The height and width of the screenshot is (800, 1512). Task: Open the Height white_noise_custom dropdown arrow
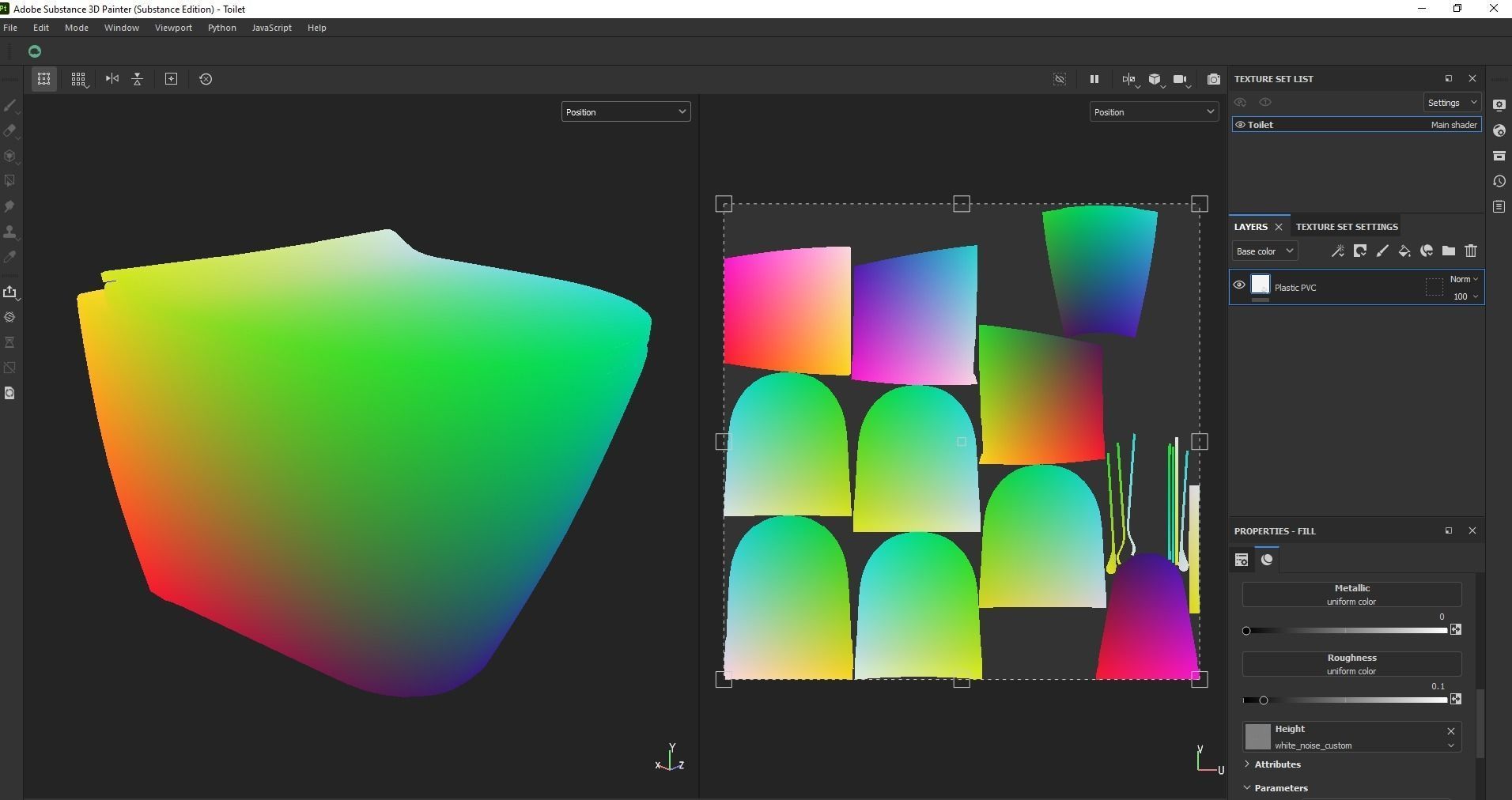tap(1451, 745)
